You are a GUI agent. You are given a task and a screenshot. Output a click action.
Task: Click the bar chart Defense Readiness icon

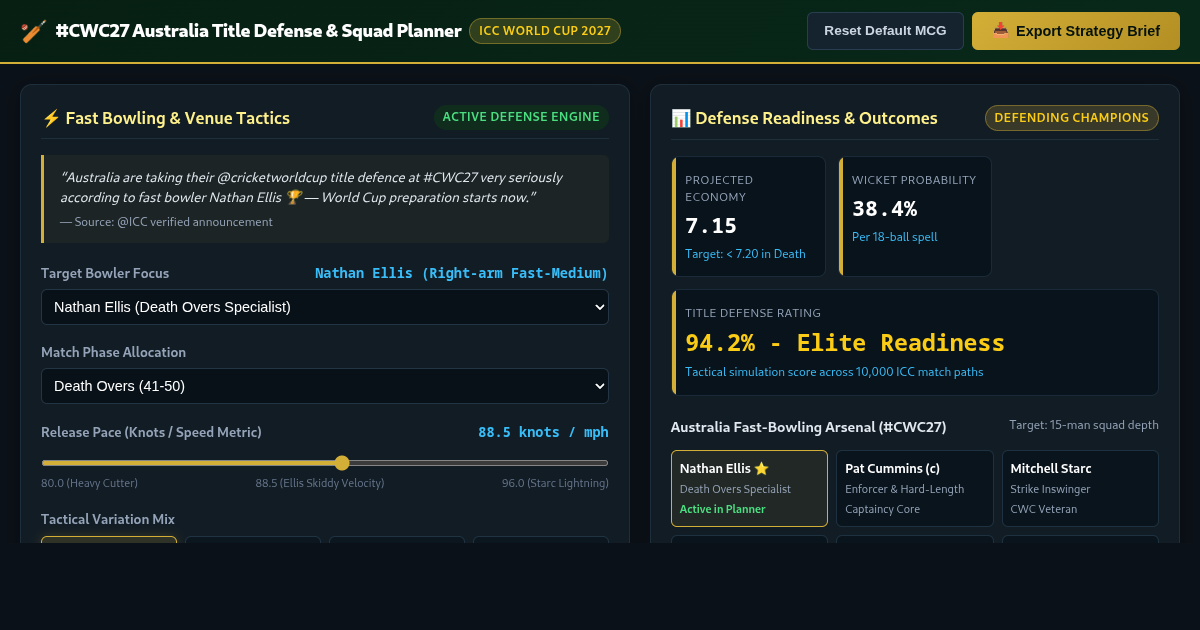[681, 118]
